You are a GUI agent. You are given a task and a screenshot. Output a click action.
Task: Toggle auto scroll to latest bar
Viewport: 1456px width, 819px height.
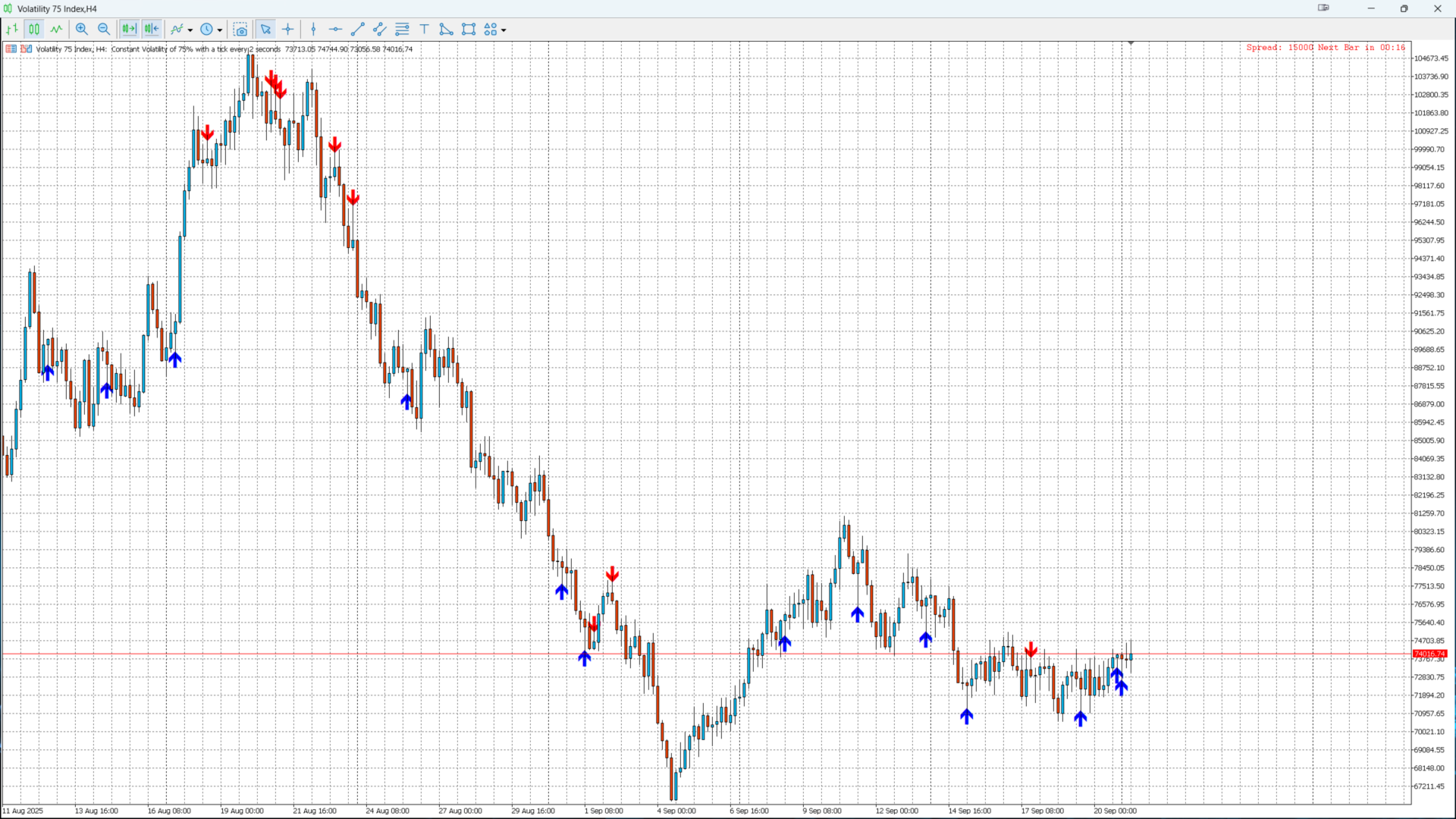(x=129, y=30)
